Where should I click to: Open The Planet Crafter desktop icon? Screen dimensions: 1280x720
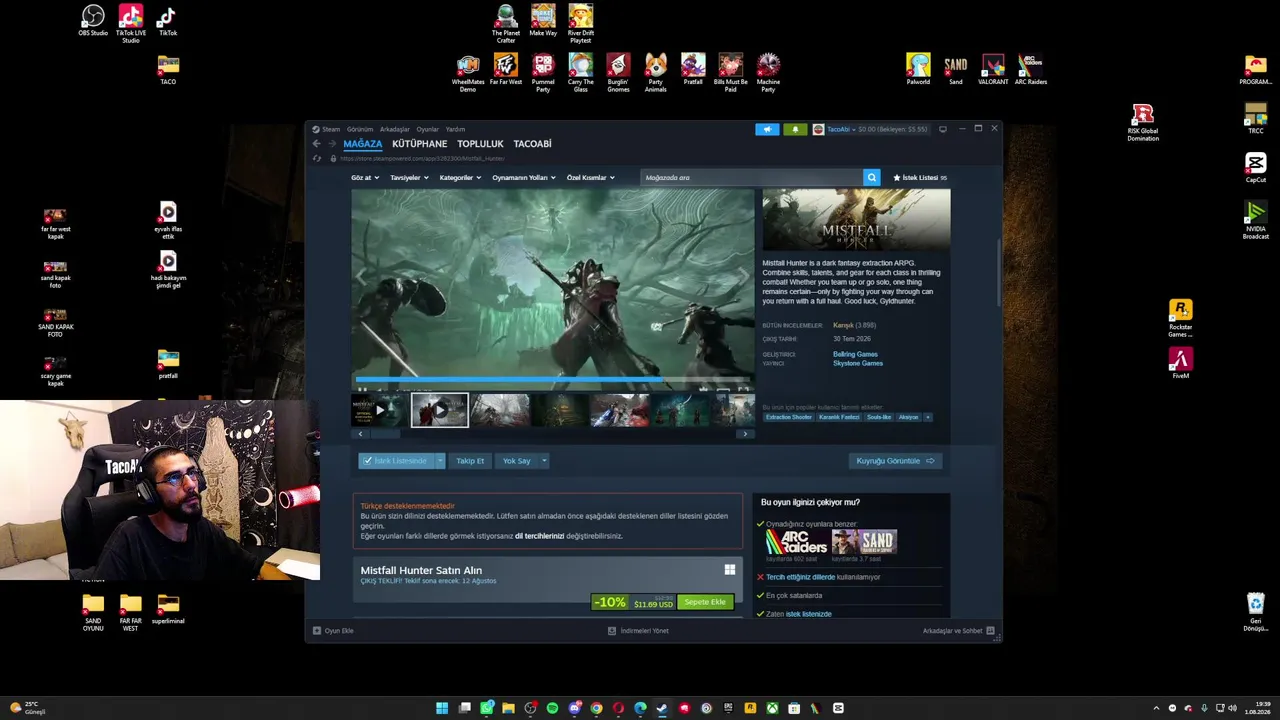[506, 24]
